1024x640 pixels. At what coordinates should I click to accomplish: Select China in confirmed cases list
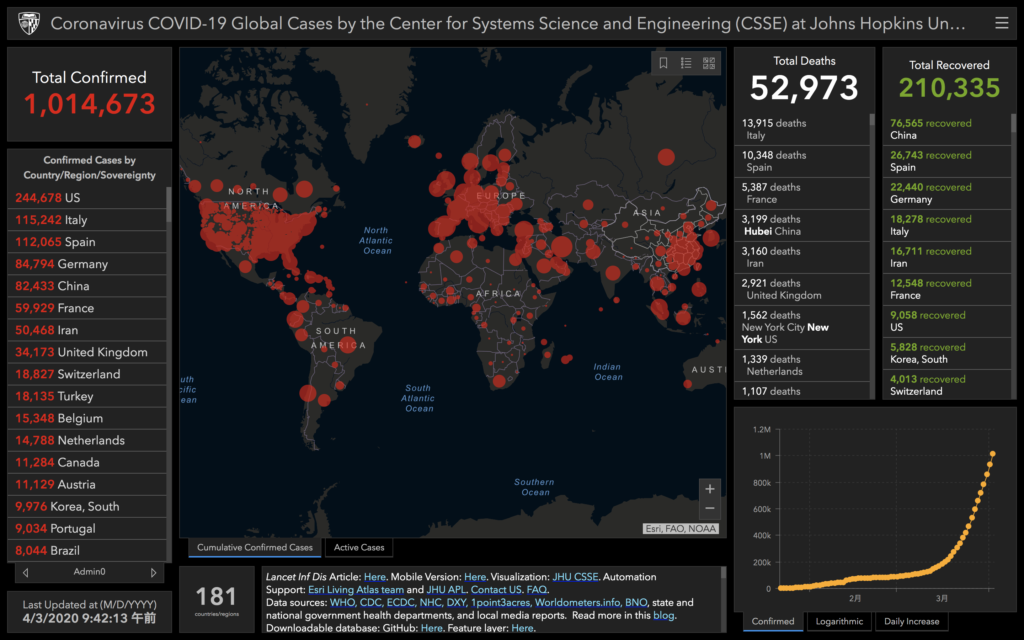point(87,286)
